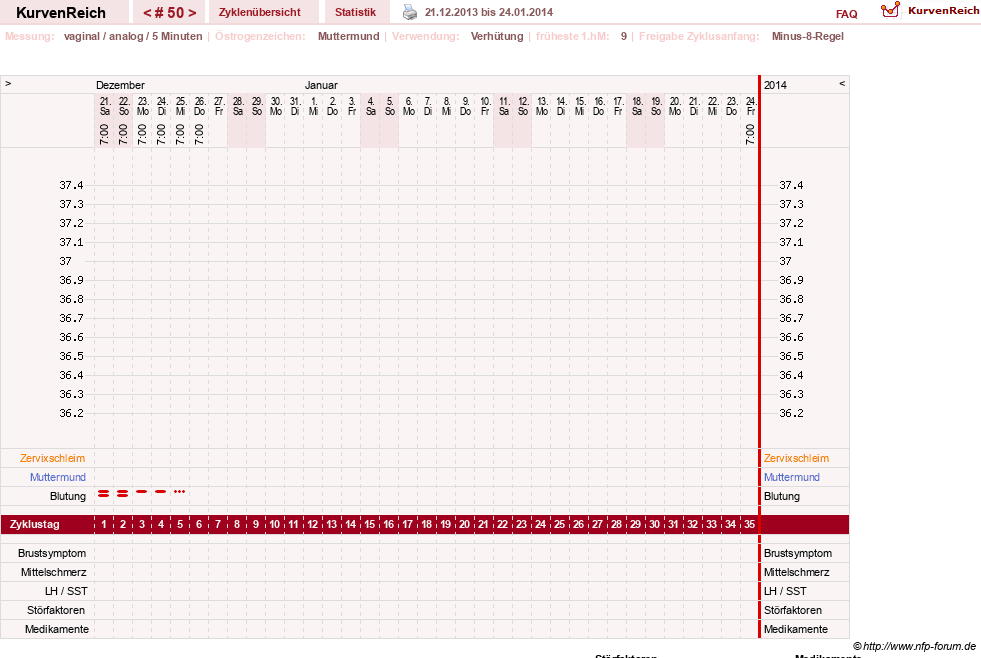Click Zyklustag number 10
Image resolution: width=981 pixels, height=658 pixels.
pyautogui.click(x=275, y=524)
